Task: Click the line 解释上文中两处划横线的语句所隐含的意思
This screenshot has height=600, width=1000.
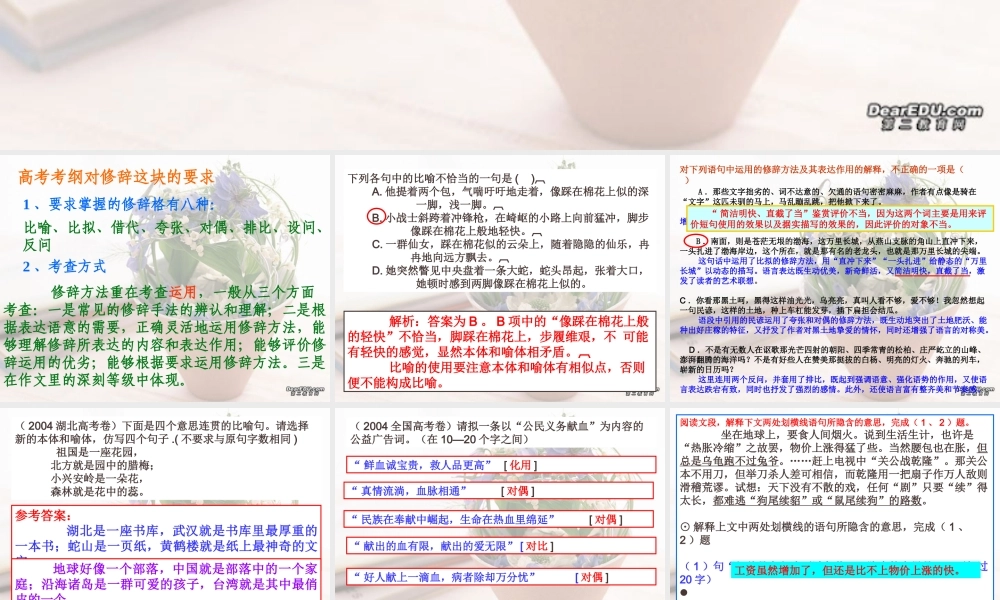Action: click(x=823, y=533)
